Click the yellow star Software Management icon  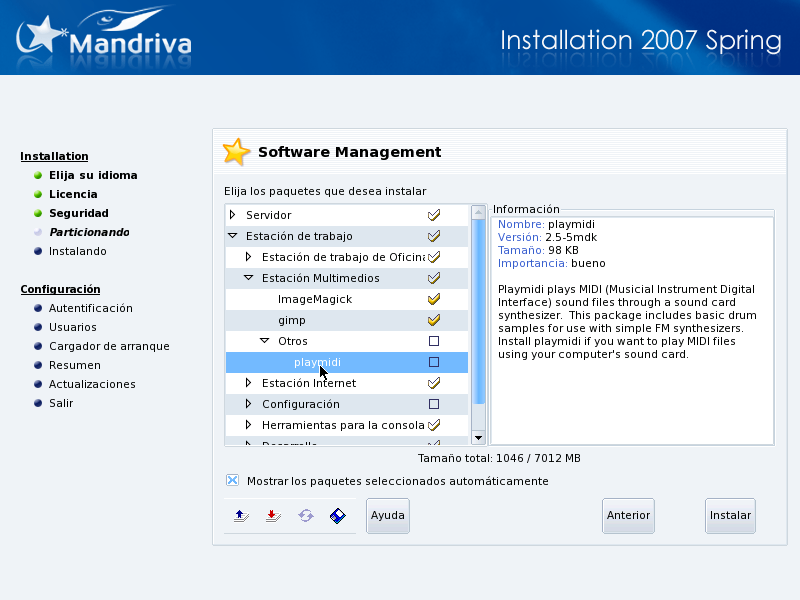coord(236,152)
